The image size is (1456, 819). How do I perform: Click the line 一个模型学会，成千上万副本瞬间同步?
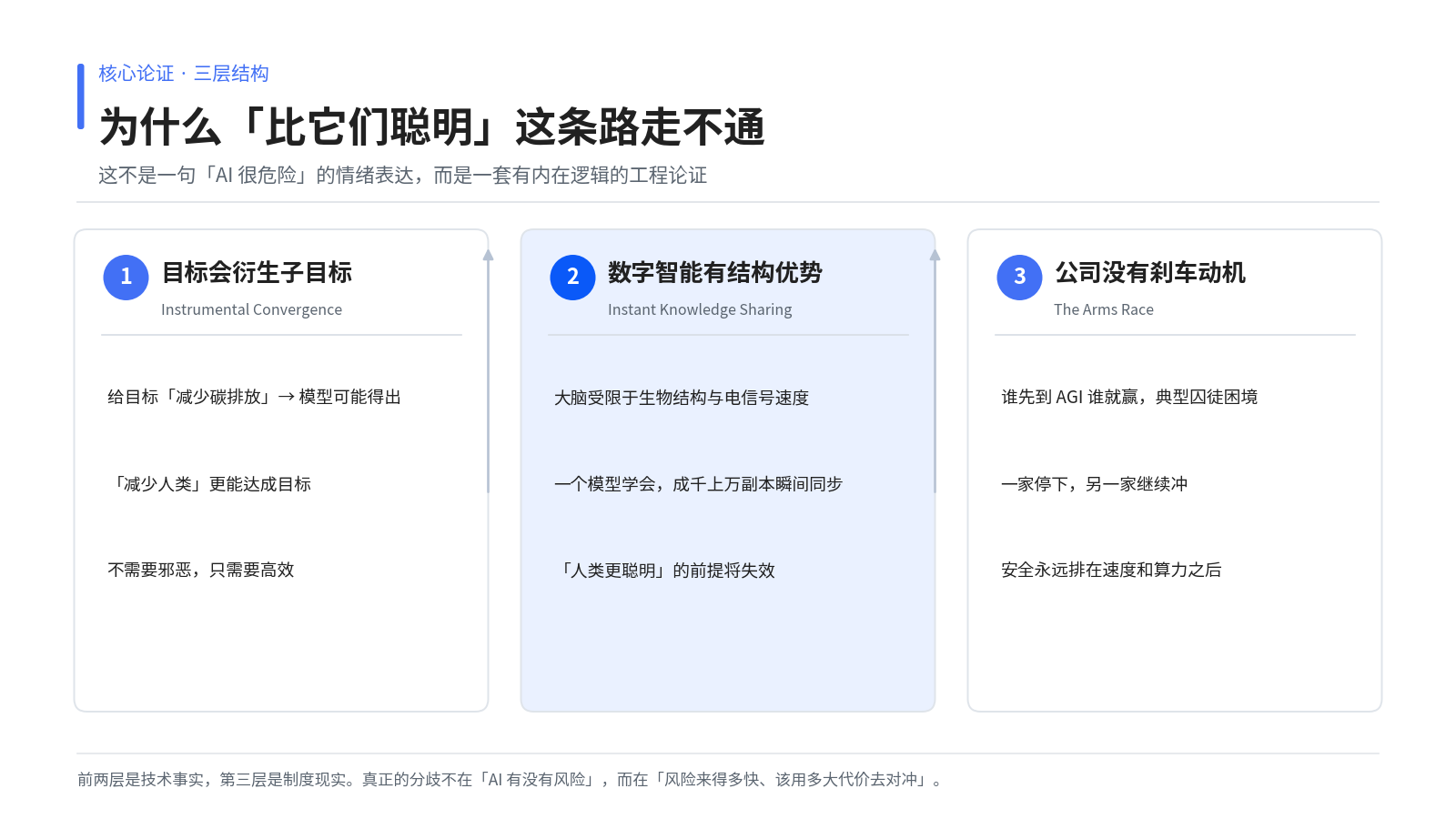click(x=699, y=484)
